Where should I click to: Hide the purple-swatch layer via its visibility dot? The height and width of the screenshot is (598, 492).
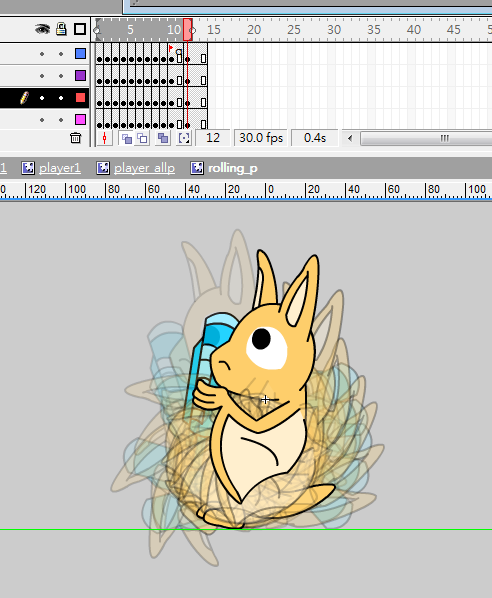coord(42,76)
